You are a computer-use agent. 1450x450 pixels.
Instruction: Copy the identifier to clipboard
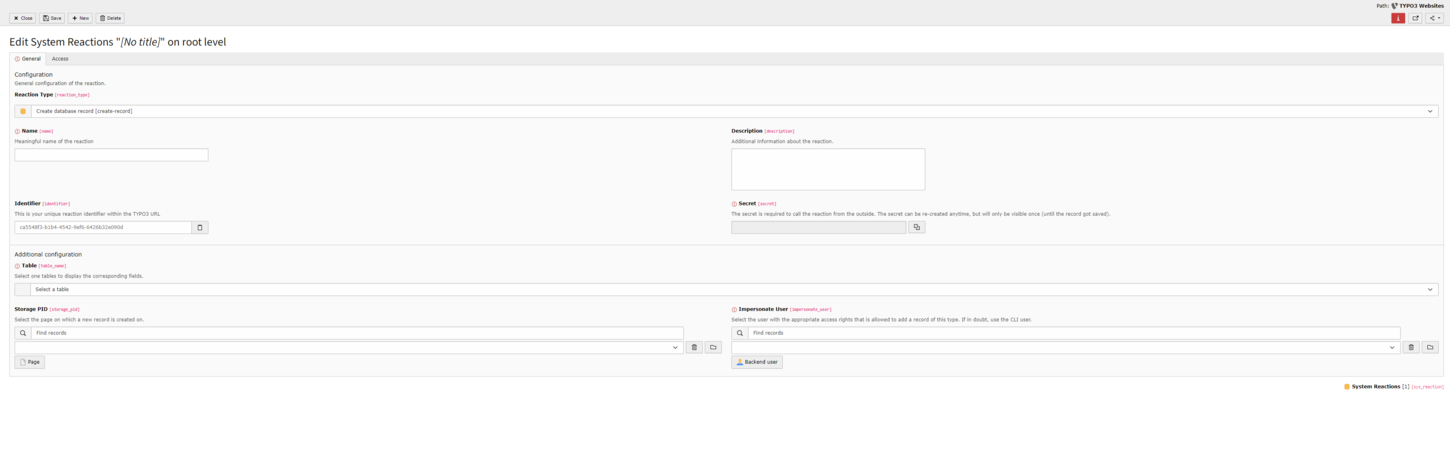[x=200, y=227]
